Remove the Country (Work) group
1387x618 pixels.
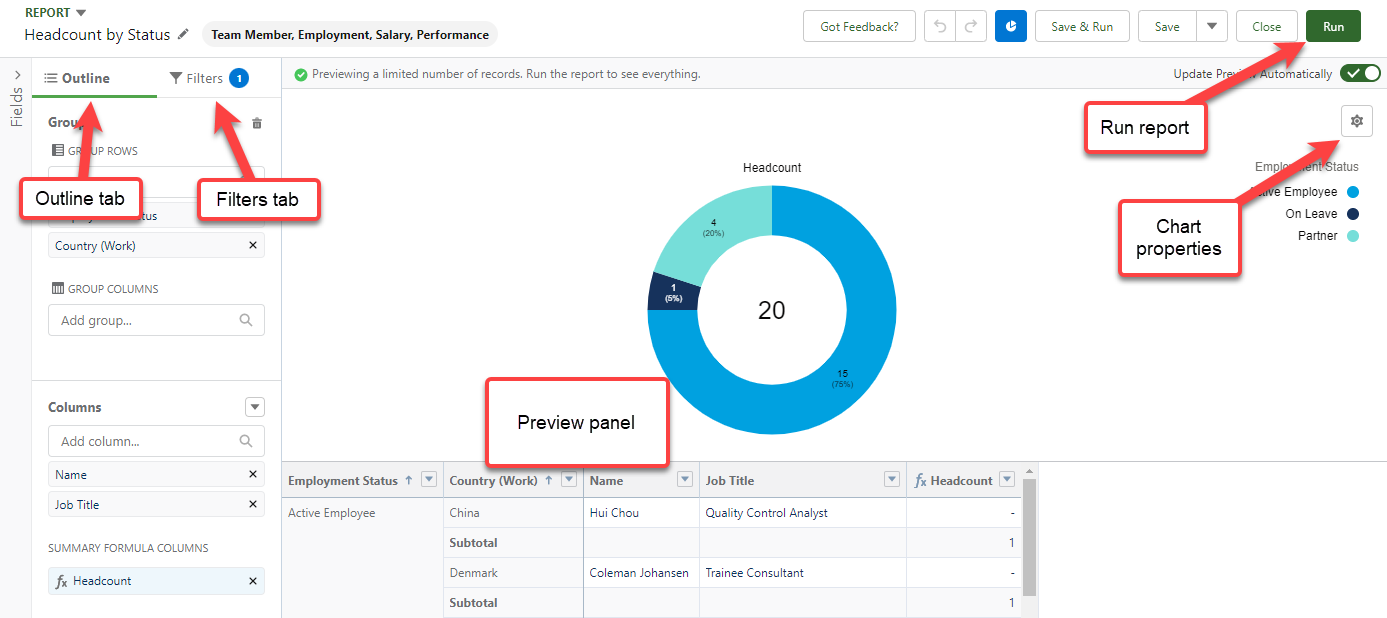[252, 246]
